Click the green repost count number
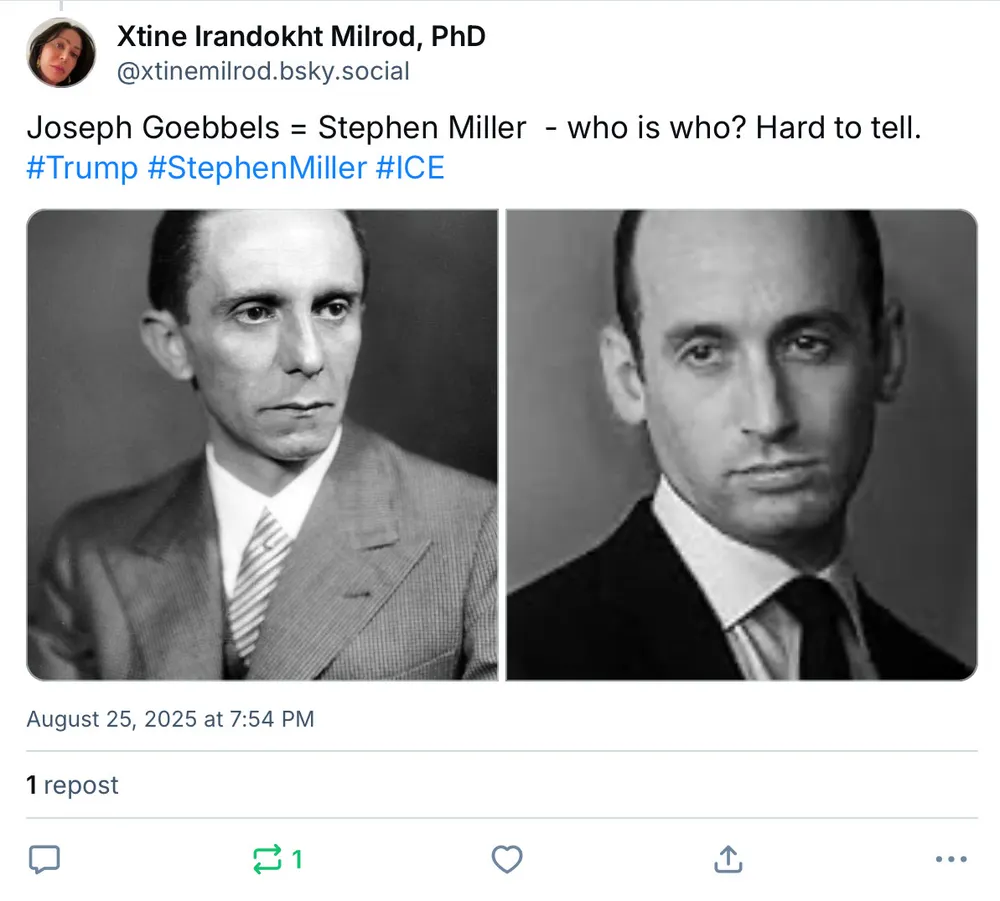1000x901 pixels. click(297, 859)
